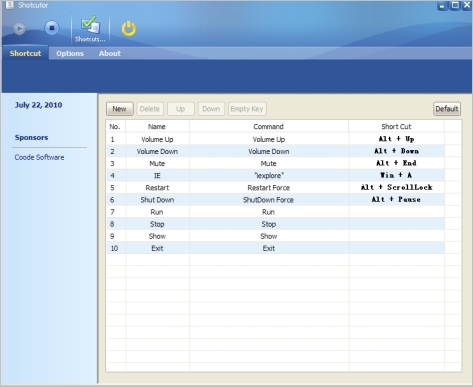Viewport: 473px width, 387px height.
Task: Click the greyed Delete button
Action: coord(150,109)
